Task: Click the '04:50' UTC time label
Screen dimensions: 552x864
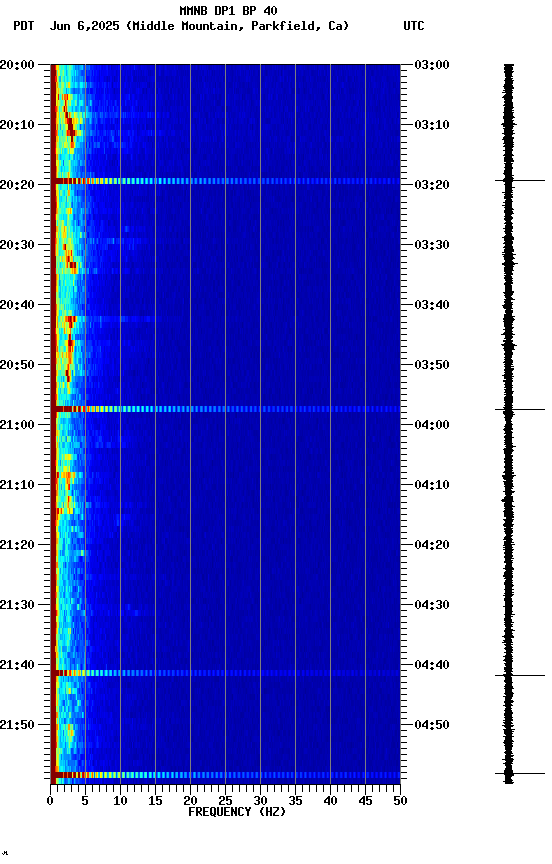Action: [x=432, y=726]
